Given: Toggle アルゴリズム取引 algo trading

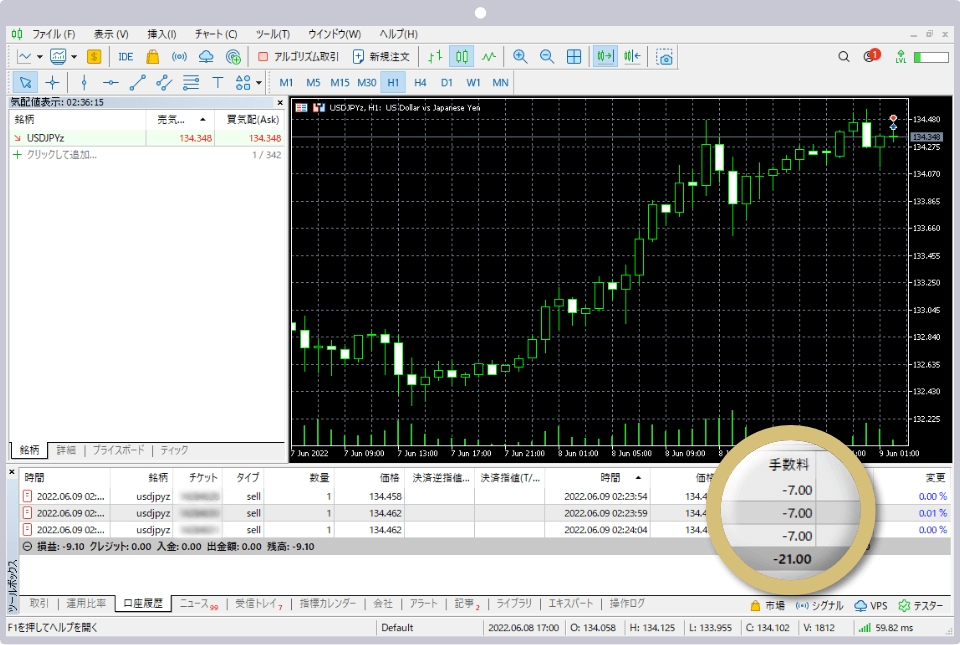Looking at the screenshot, I should tap(298, 57).
